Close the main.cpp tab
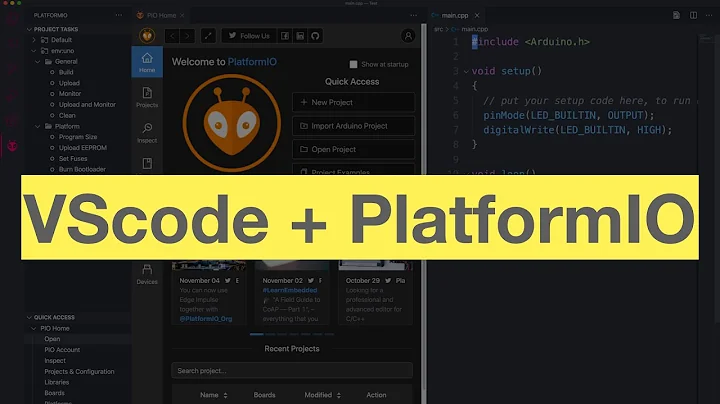Image resolution: width=720 pixels, height=404 pixels. (477, 15)
